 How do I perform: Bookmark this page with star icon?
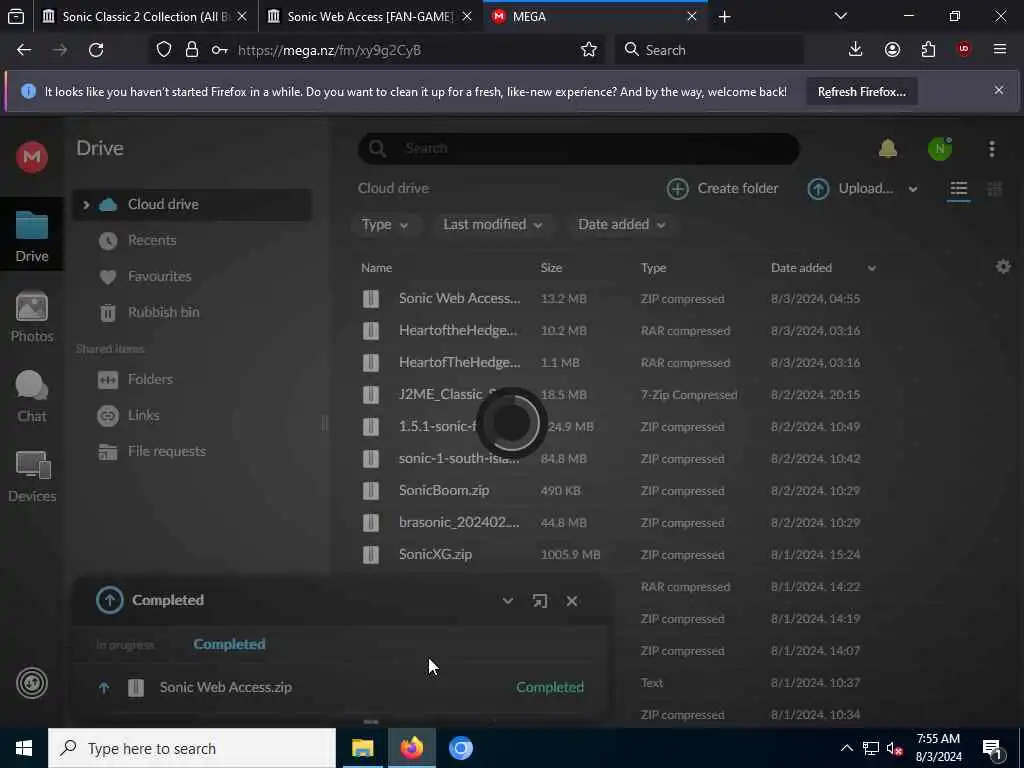pyautogui.click(x=588, y=50)
